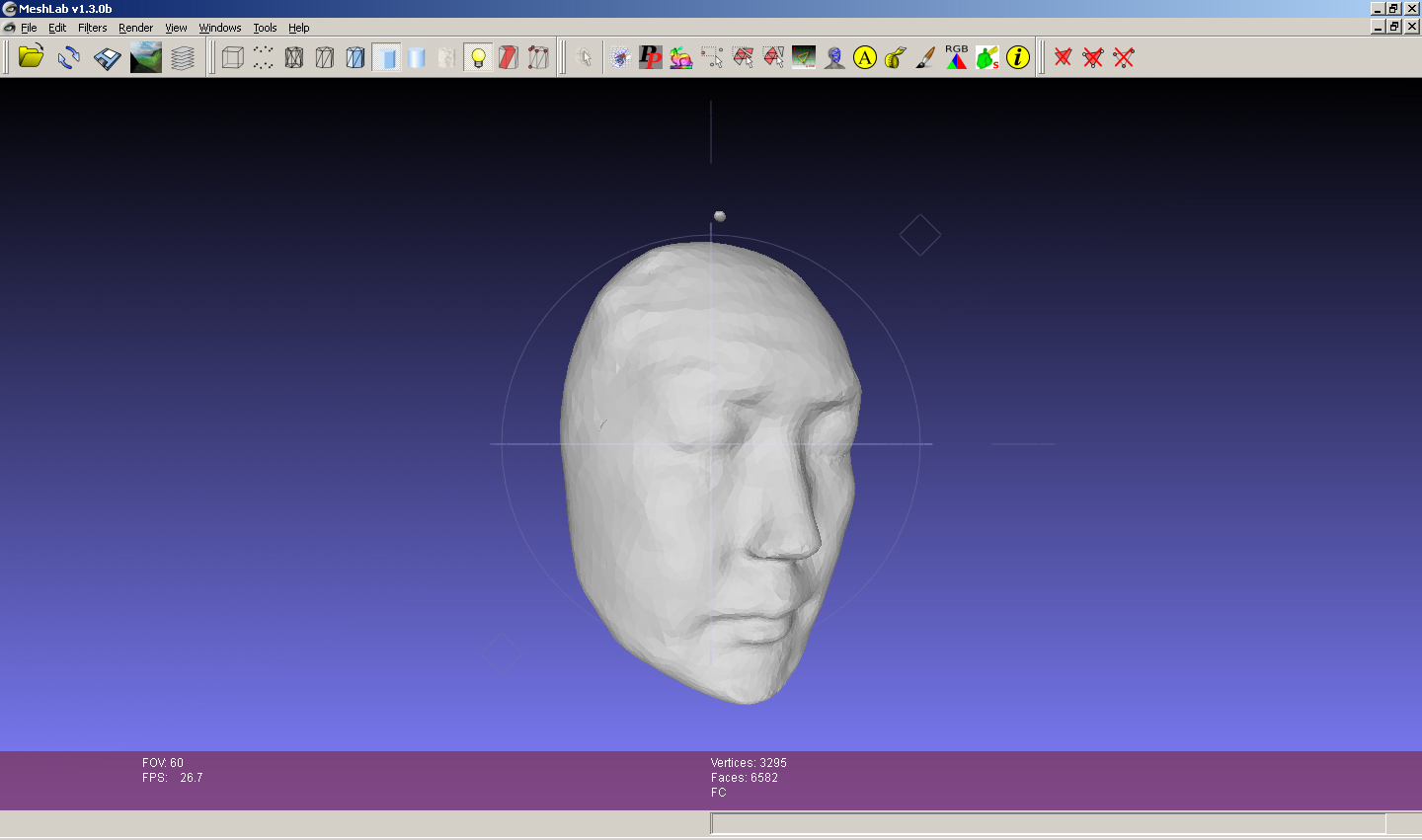Open the Windows menu
The height and width of the screenshot is (840, 1422).
coord(219,28)
